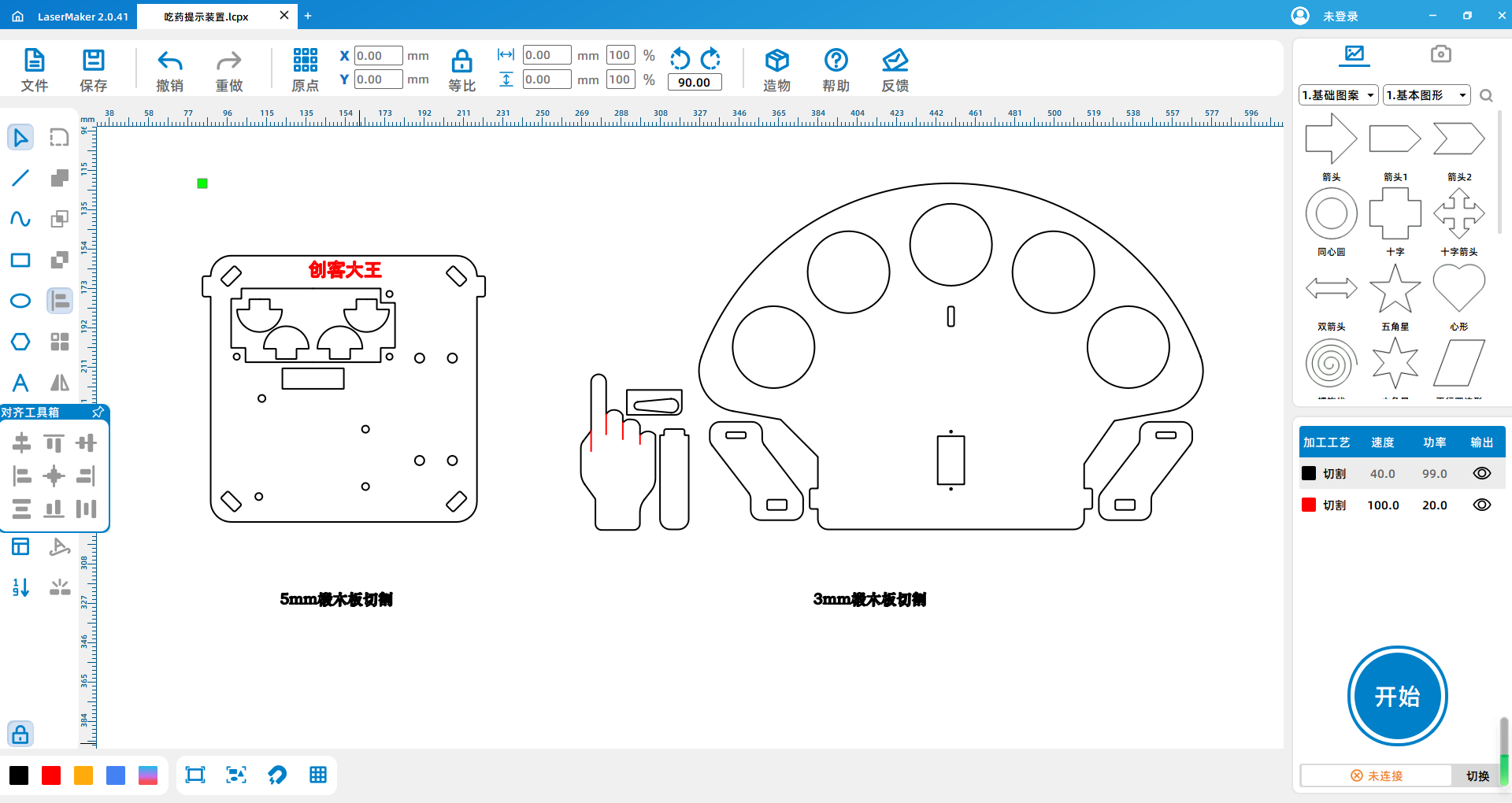Click rotate clockwise icon

pyautogui.click(x=710, y=59)
